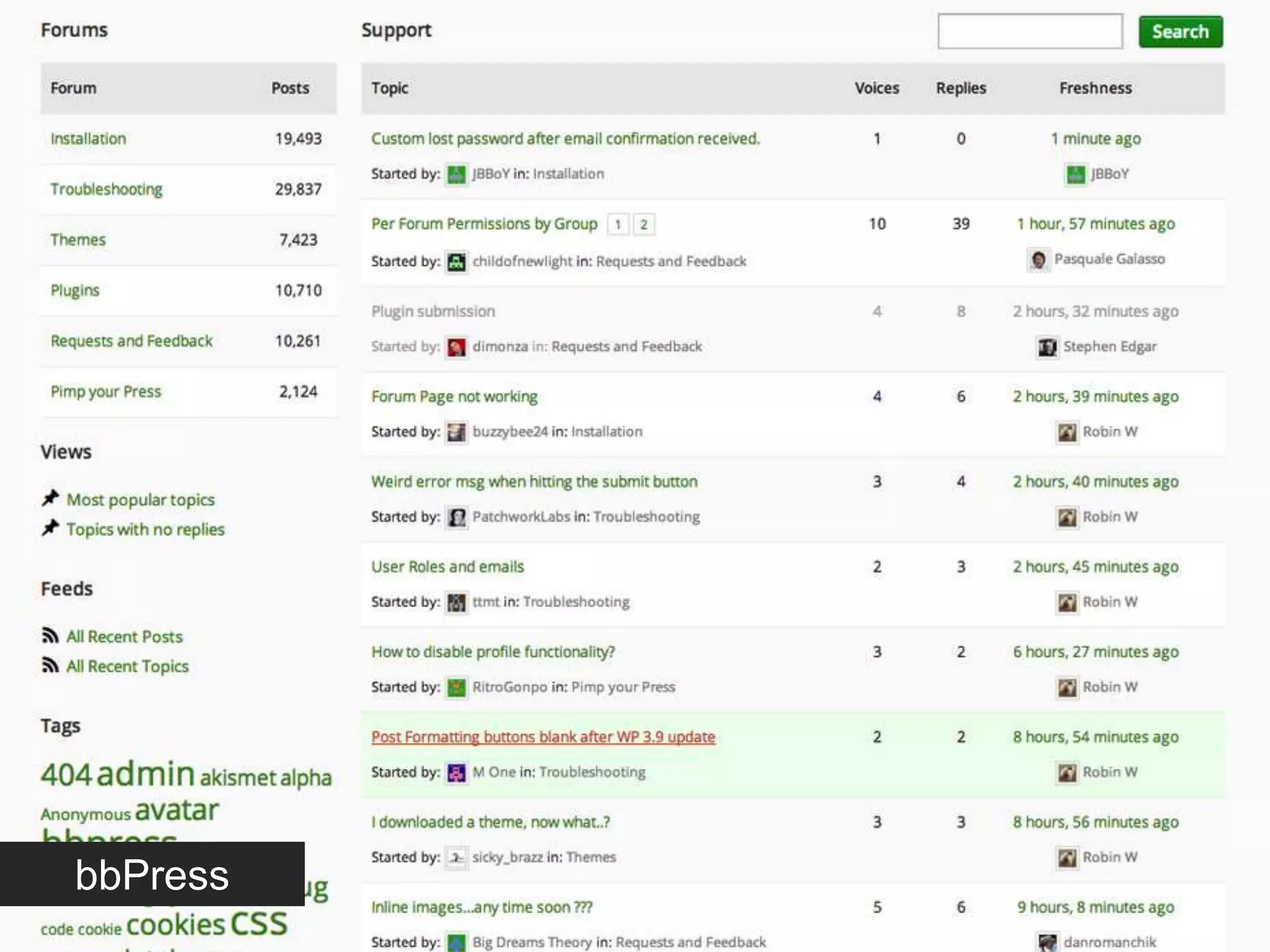Select the CSS tag in tag cloud
The height and width of the screenshot is (952, 1270).
(259, 924)
